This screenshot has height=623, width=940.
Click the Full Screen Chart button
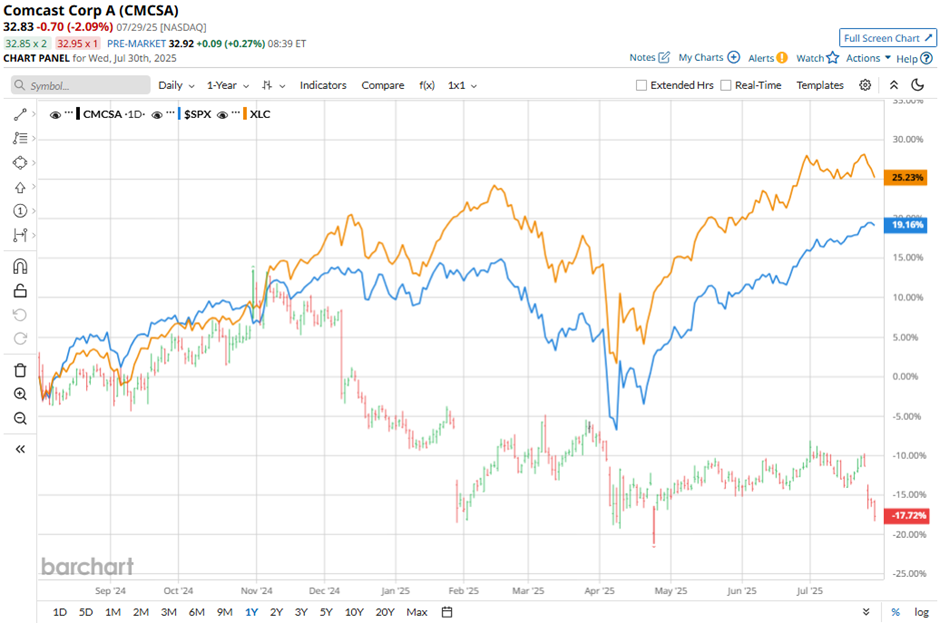(x=888, y=38)
